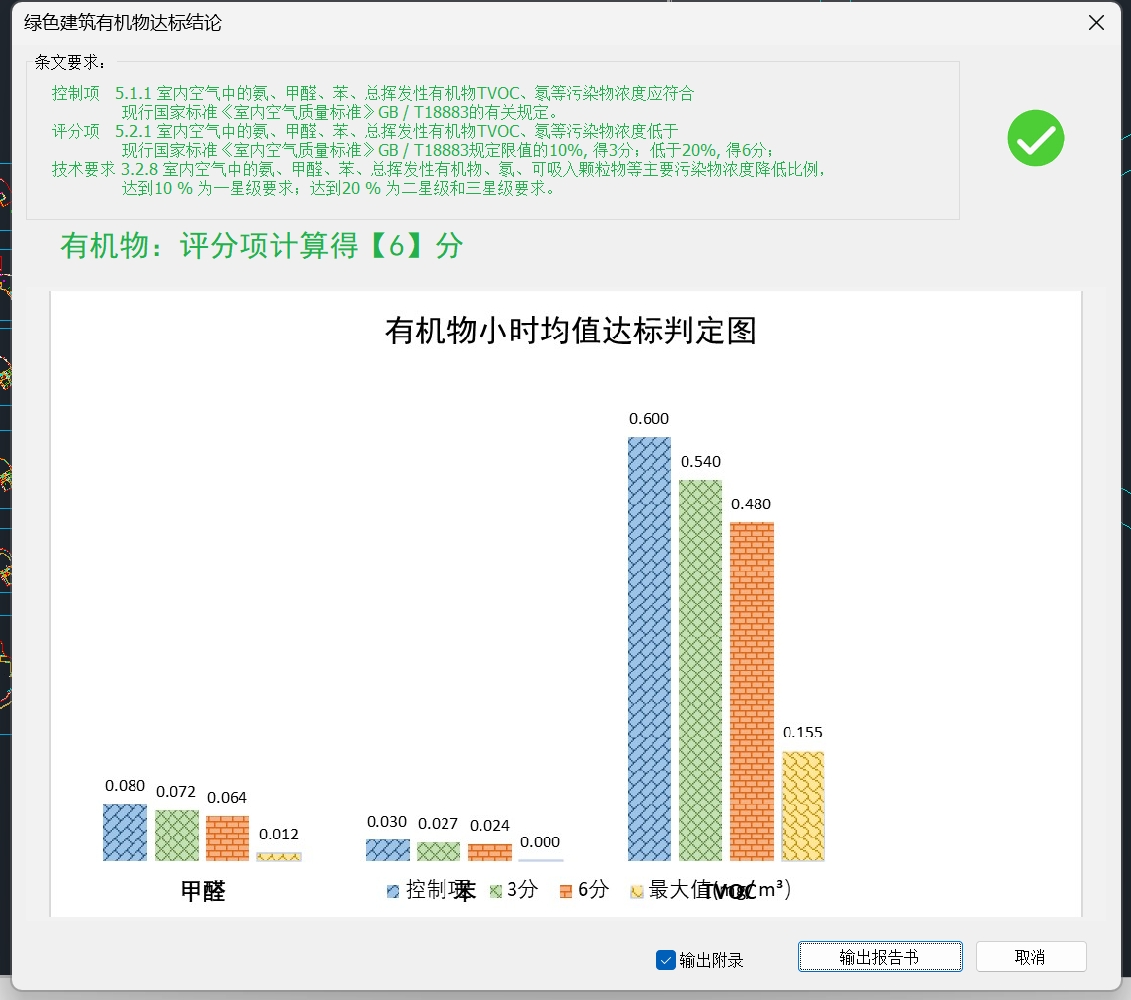Click the yellow 最大值 legend marker
This screenshot has height=1000, width=1131.
click(636, 891)
